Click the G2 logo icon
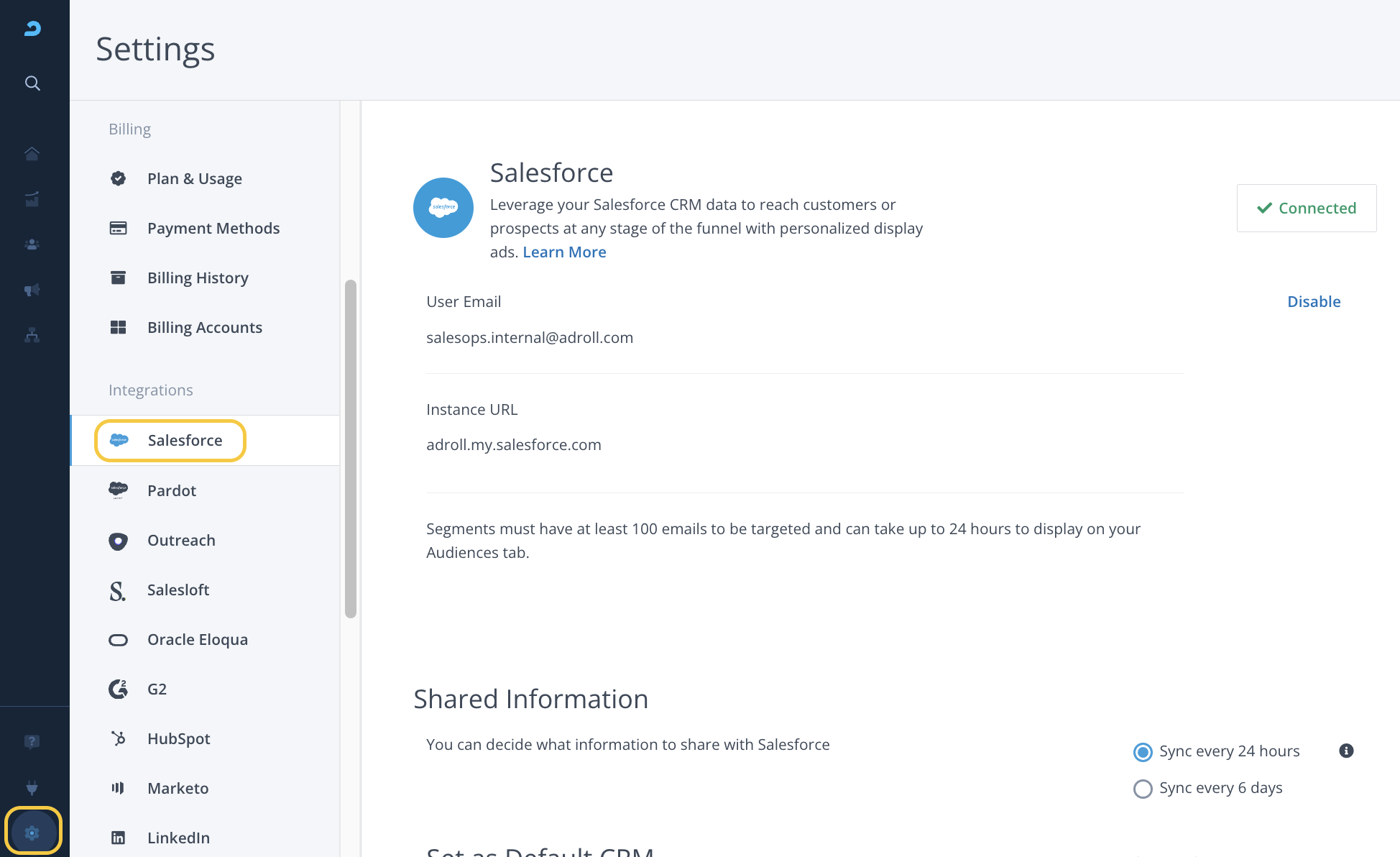The width and height of the screenshot is (1400, 857). pos(118,689)
